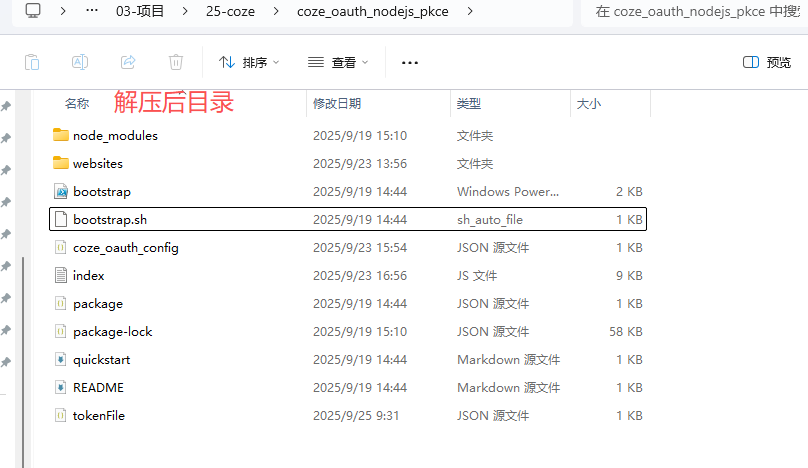The image size is (808, 468).
Task: Select file name bootstrap.sh
Action: (x=110, y=220)
